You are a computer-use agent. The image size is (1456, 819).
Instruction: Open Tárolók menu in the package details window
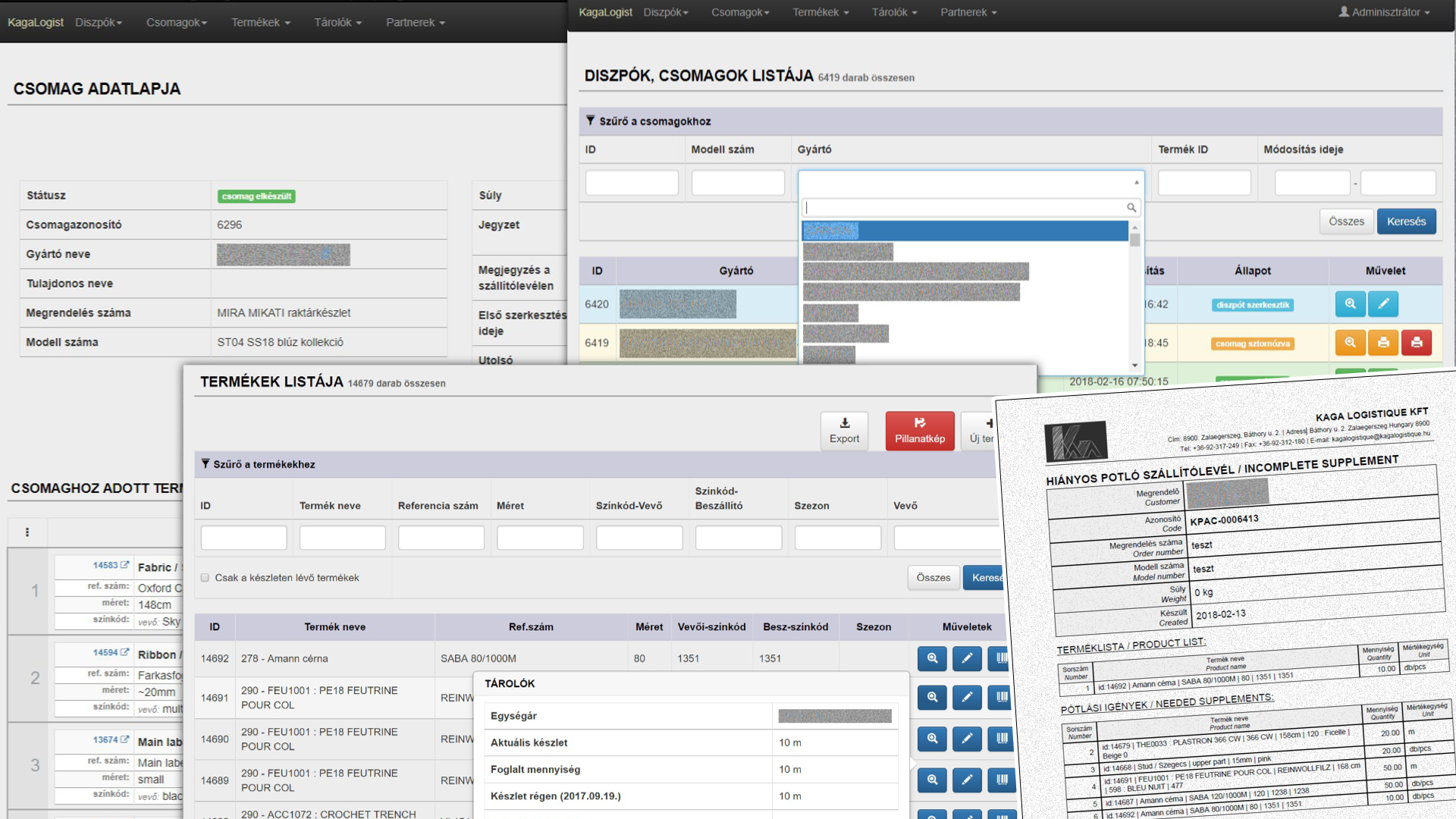pyautogui.click(x=338, y=23)
